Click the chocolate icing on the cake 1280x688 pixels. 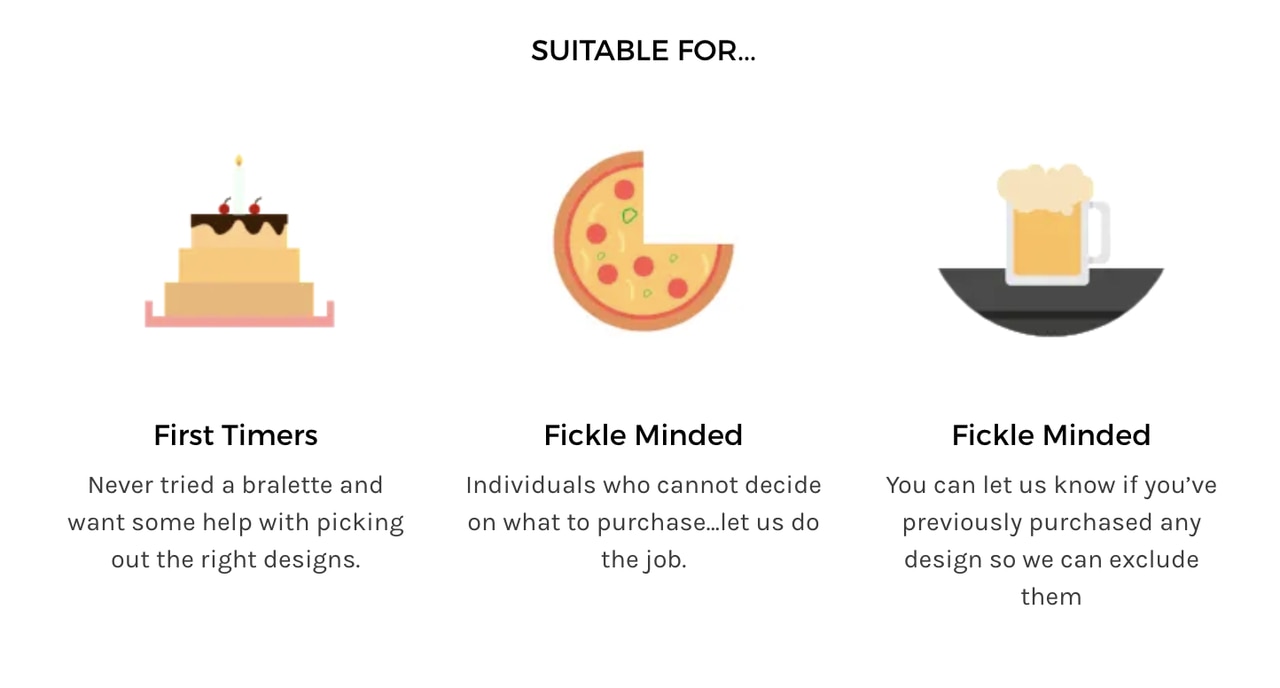click(x=239, y=222)
